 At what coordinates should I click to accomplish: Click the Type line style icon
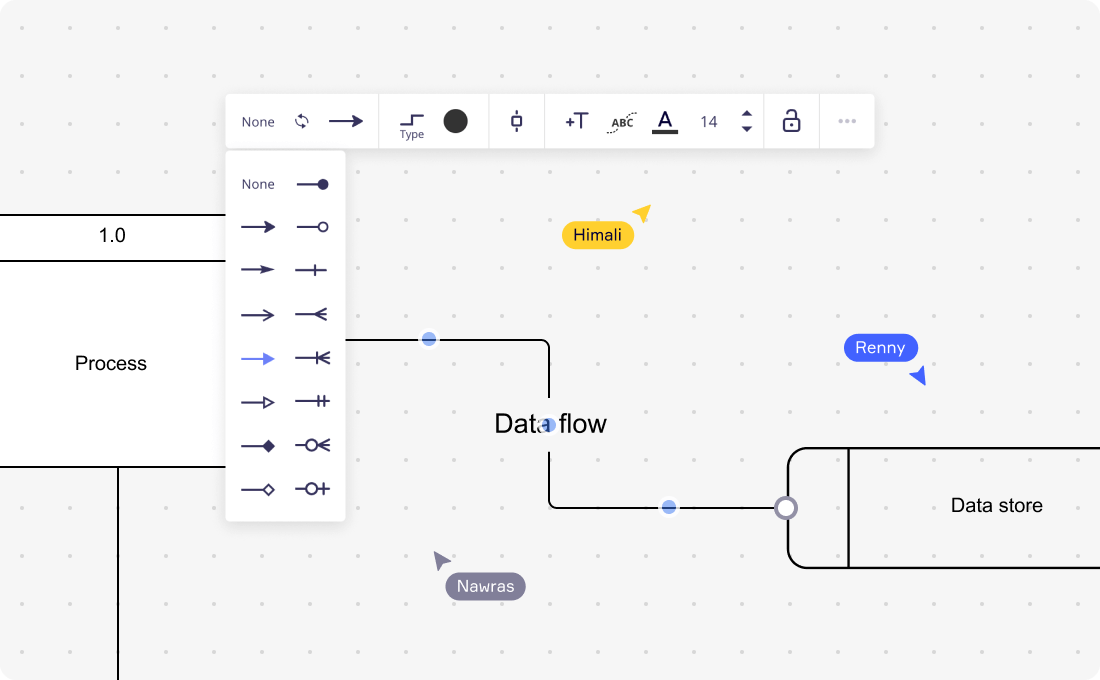[412, 118]
